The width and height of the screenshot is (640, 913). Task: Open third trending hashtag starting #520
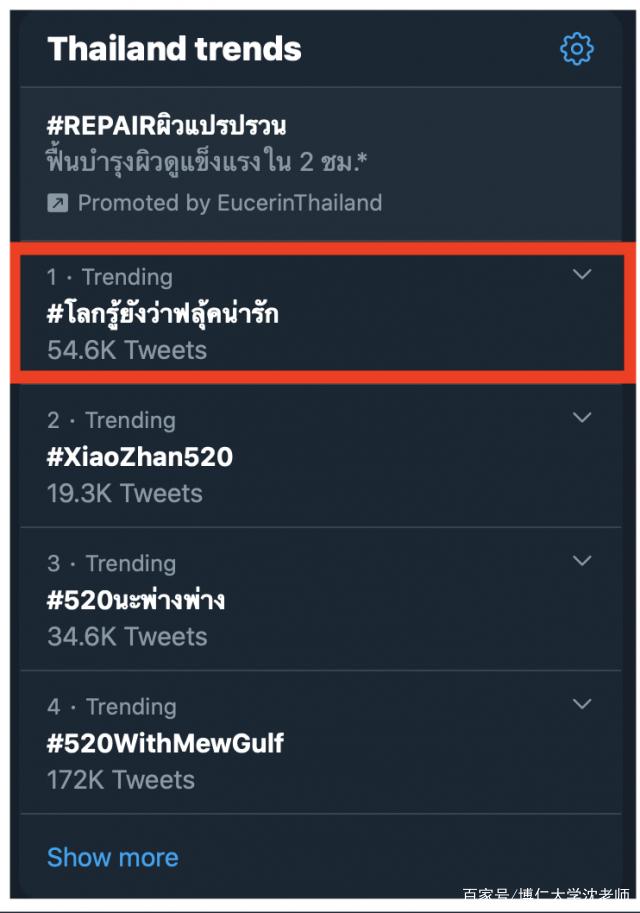[136, 600]
